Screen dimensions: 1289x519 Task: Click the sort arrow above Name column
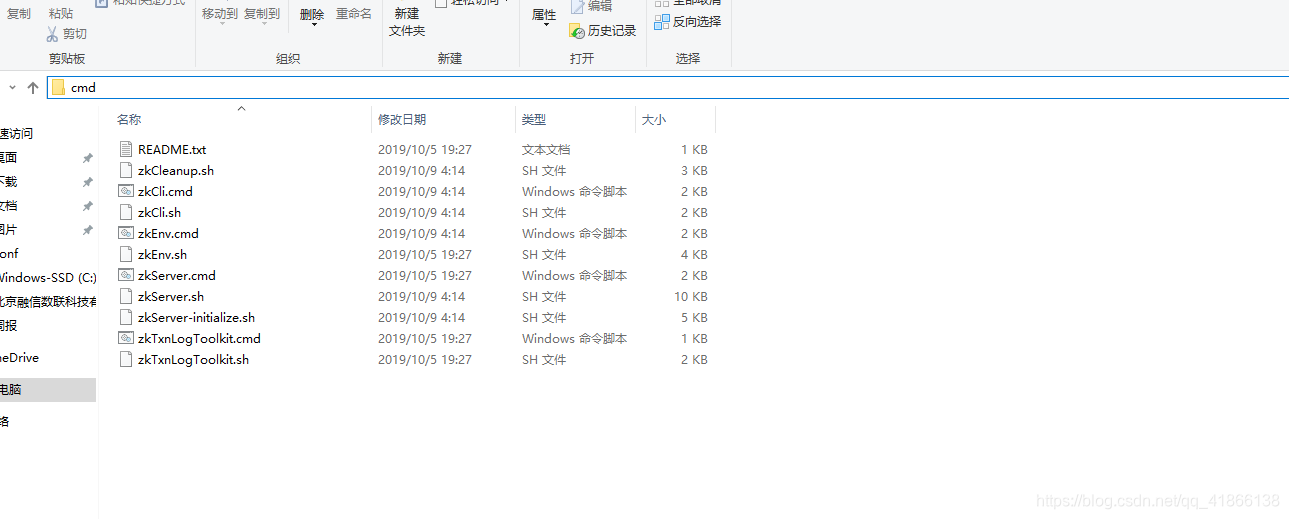click(x=241, y=107)
